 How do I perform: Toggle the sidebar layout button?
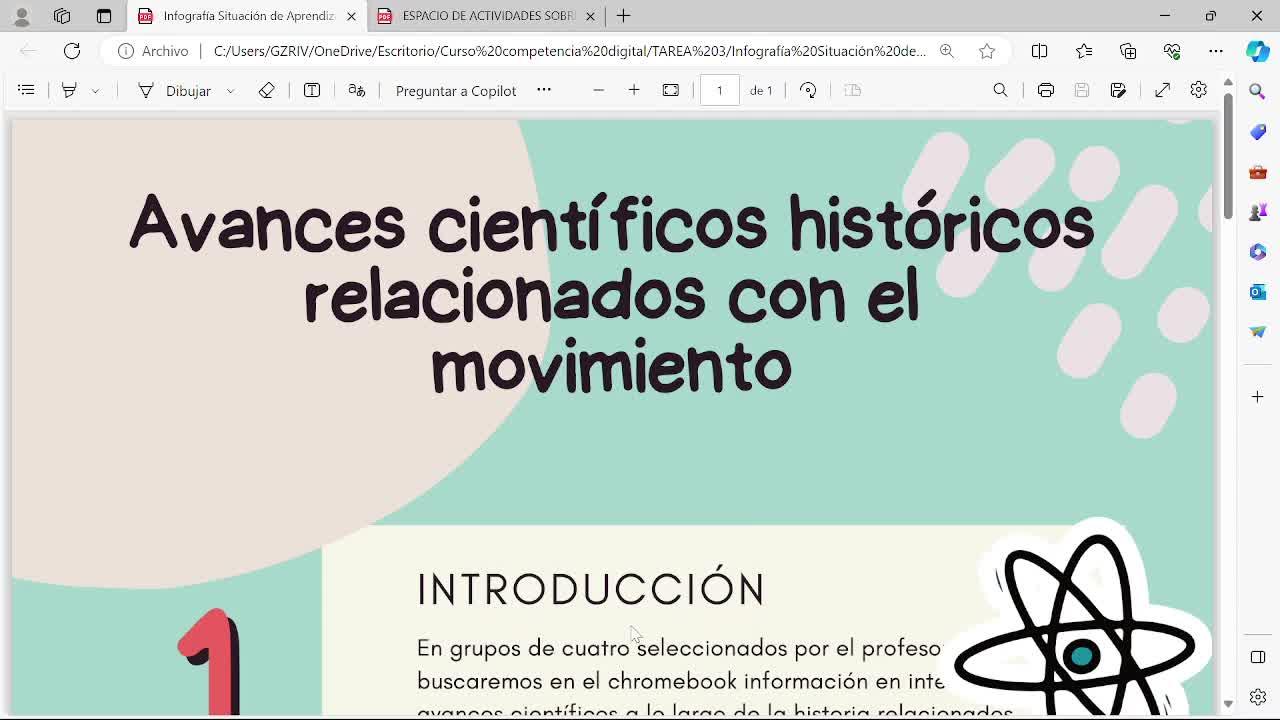point(1258,657)
